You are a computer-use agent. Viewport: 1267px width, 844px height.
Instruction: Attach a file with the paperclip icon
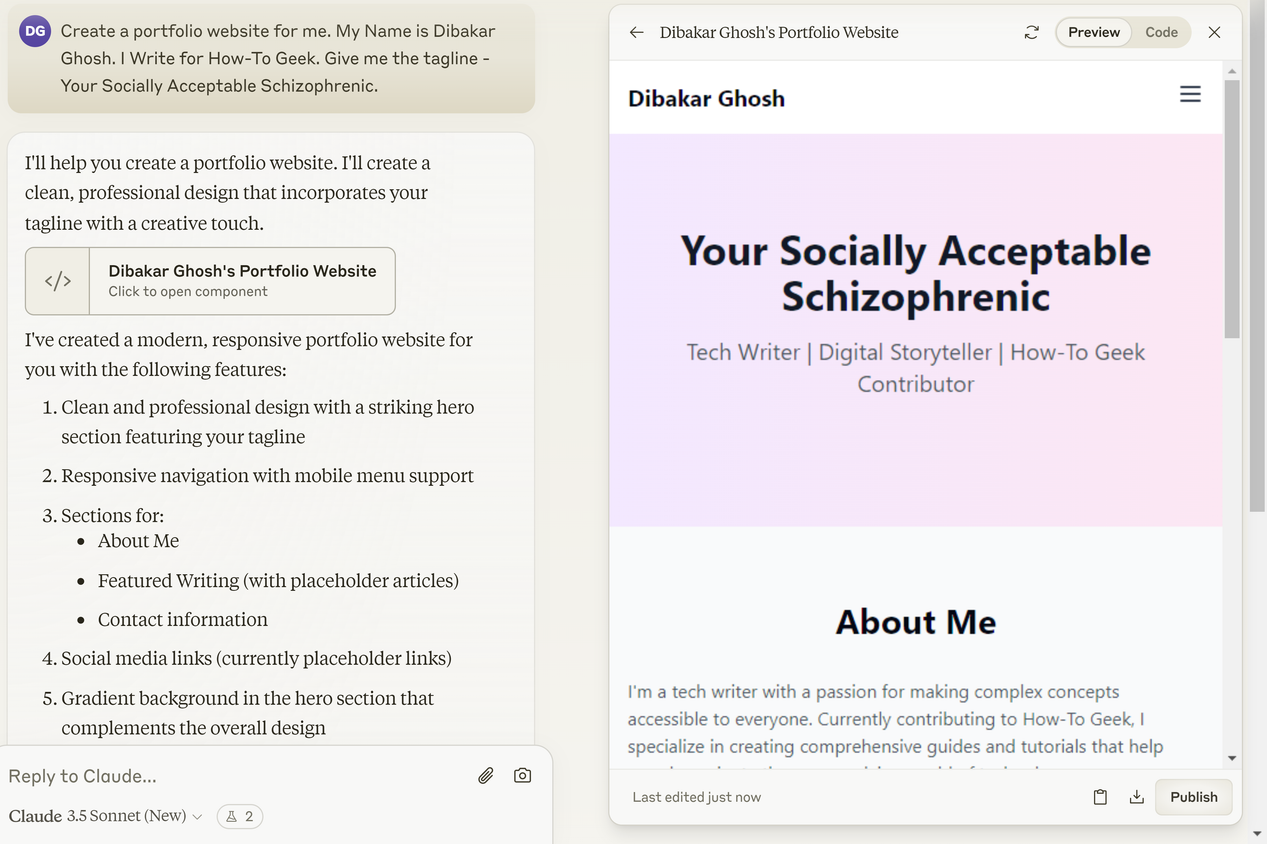(486, 775)
